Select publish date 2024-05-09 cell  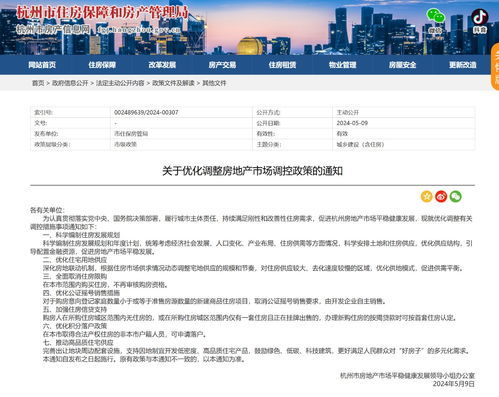(352, 123)
